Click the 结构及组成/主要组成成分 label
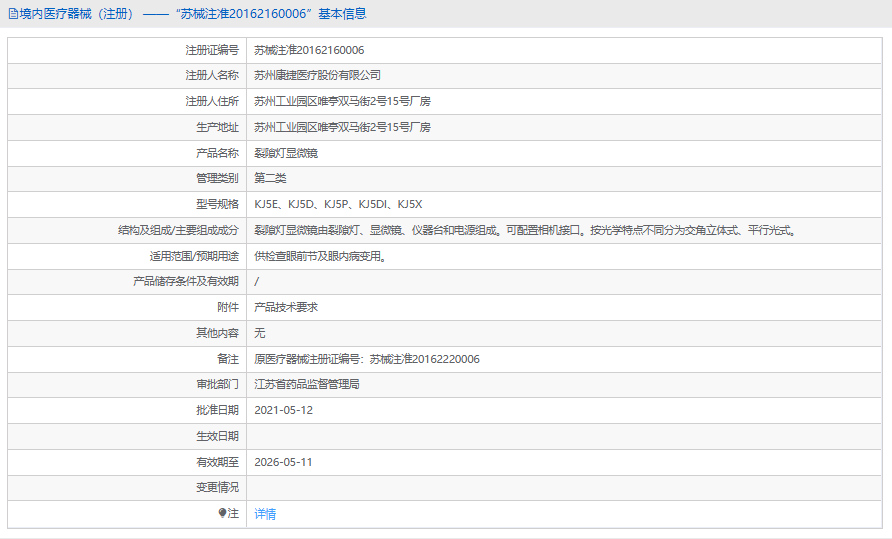 click(x=179, y=231)
